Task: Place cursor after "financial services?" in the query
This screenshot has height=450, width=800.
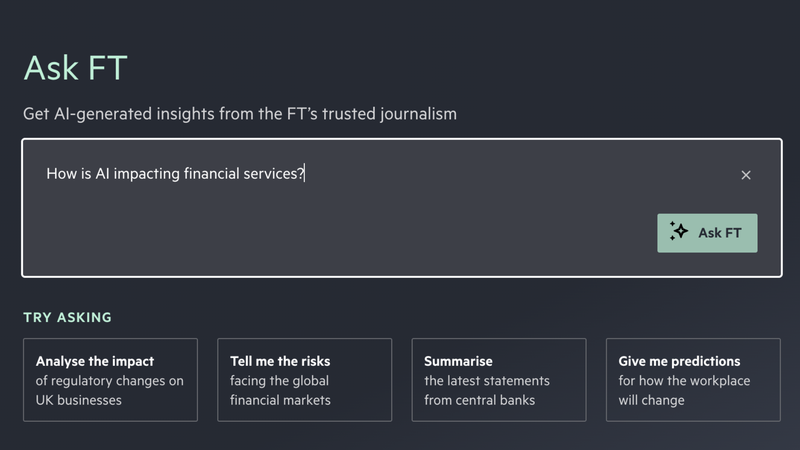Action: (306, 174)
